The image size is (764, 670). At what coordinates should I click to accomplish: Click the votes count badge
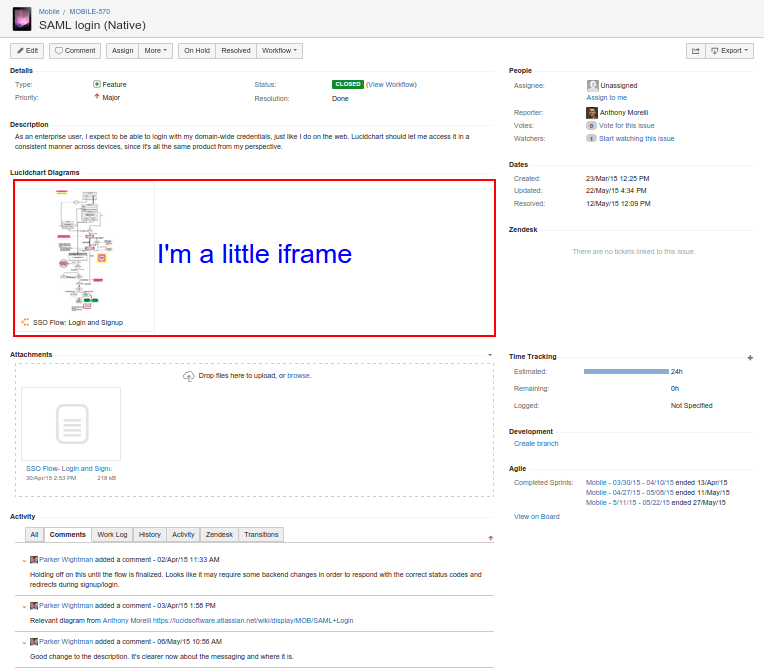(x=591, y=126)
